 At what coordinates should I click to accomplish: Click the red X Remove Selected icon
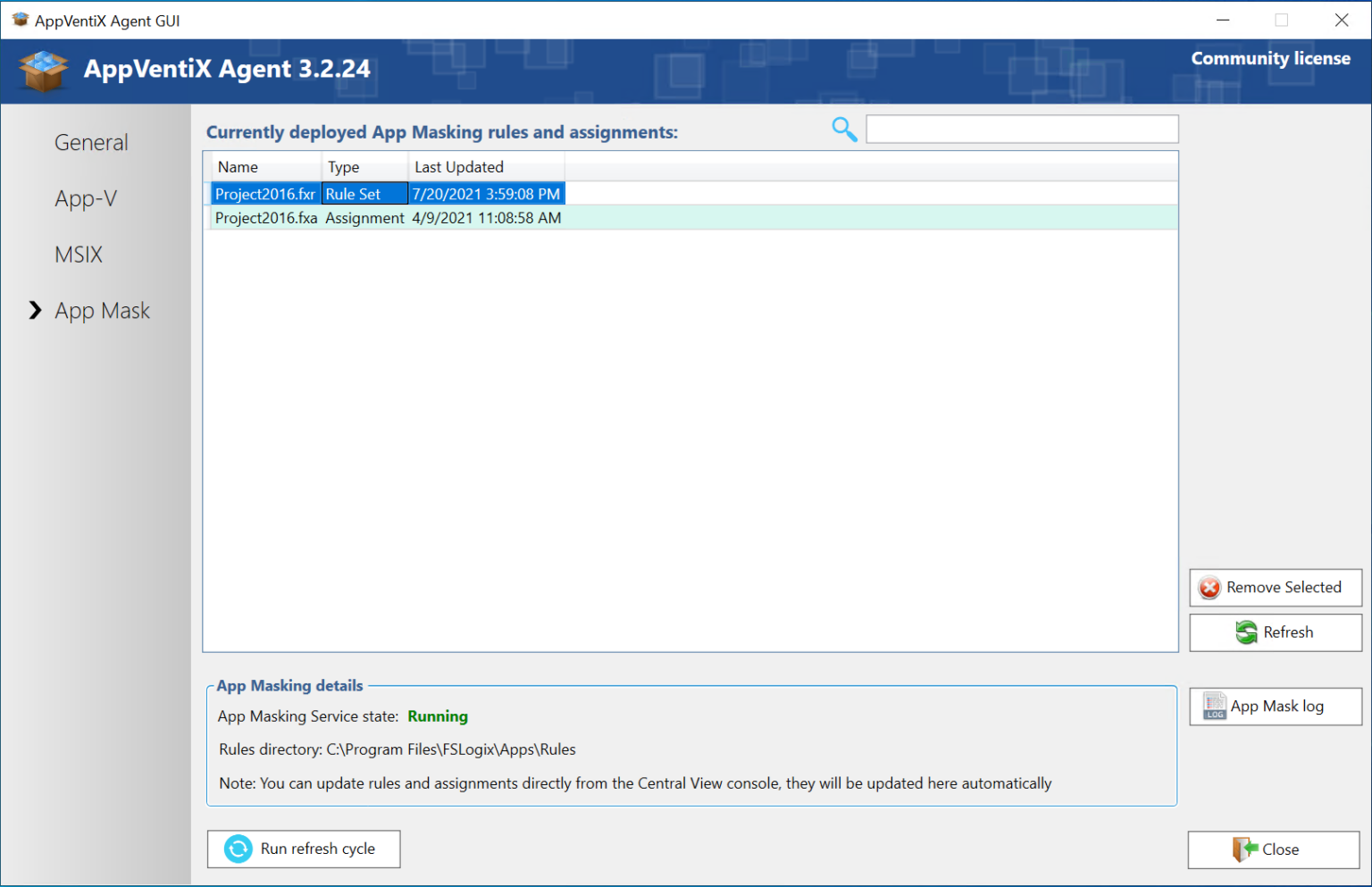pos(1209,588)
